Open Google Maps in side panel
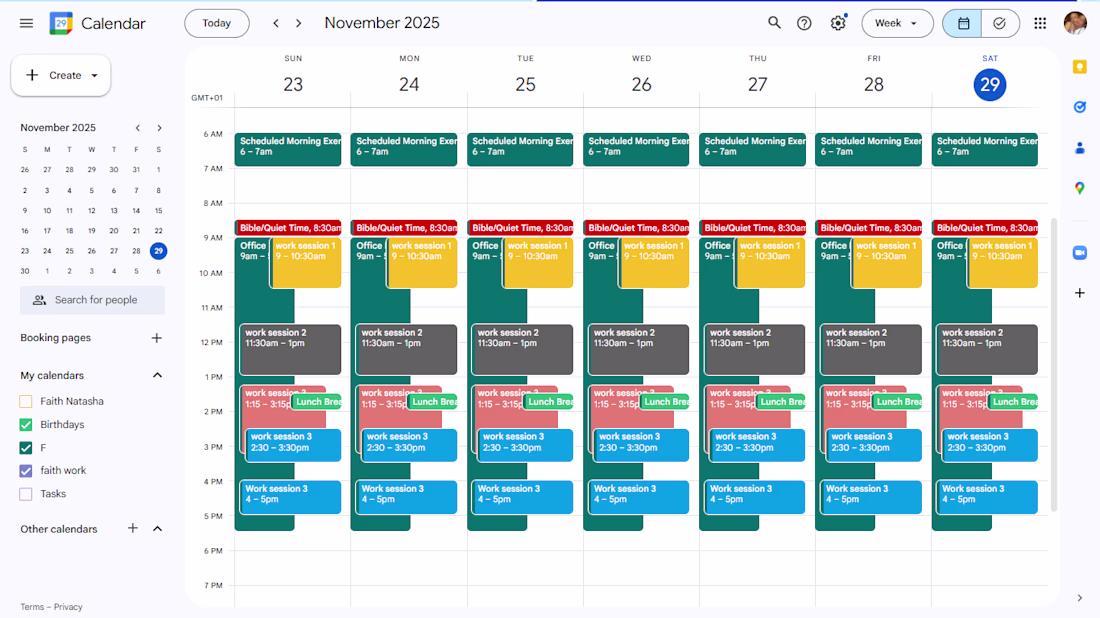1100x618 pixels. point(1080,188)
